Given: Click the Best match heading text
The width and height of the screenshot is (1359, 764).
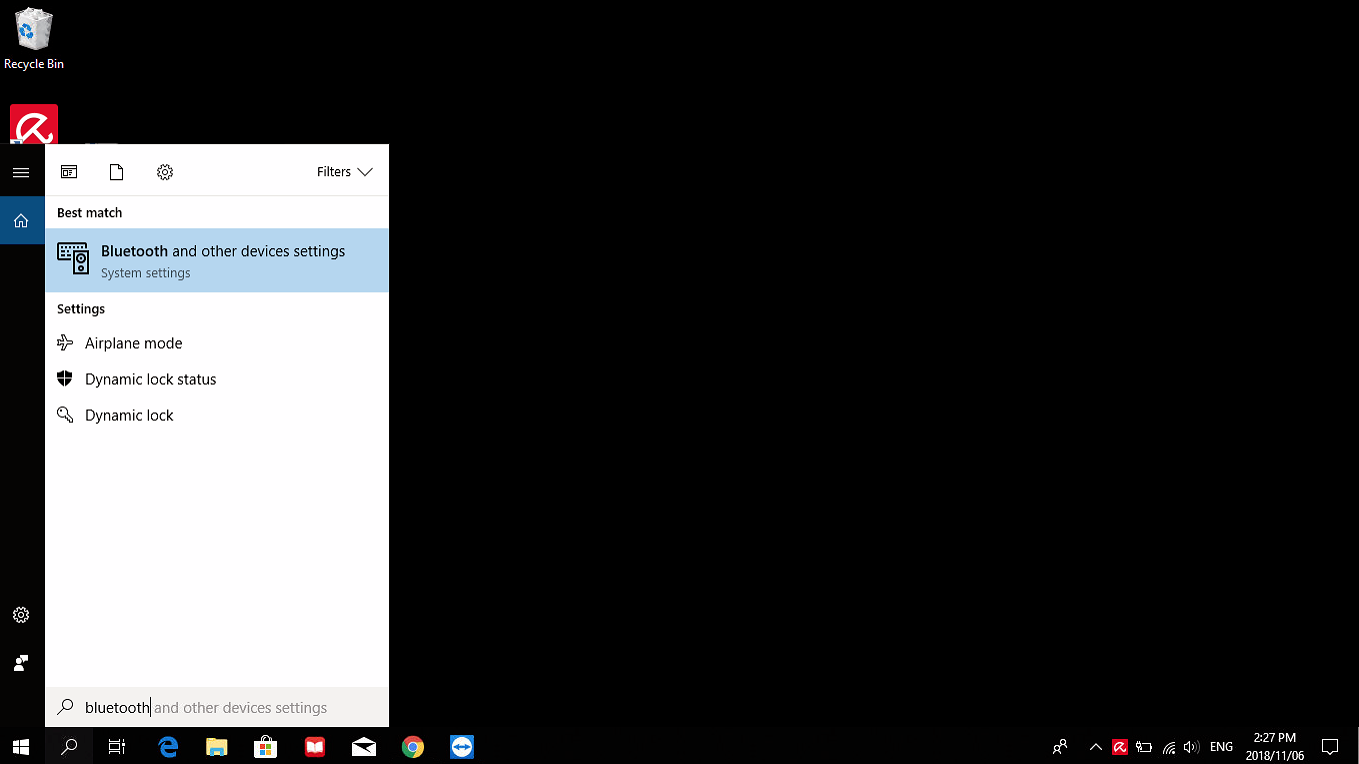Looking at the screenshot, I should click(89, 212).
